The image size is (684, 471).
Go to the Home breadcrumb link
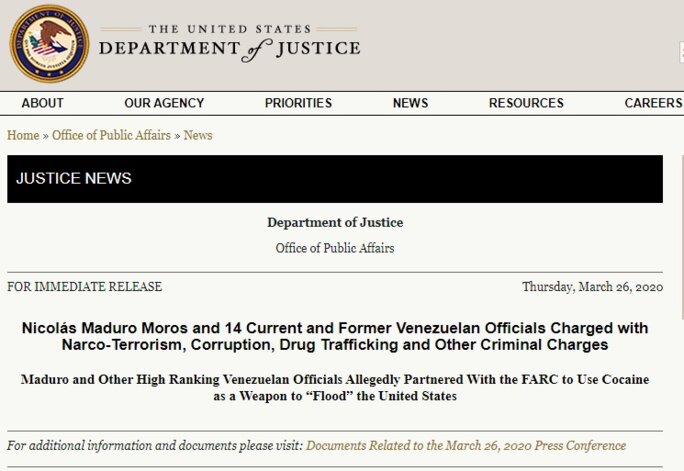pos(23,135)
